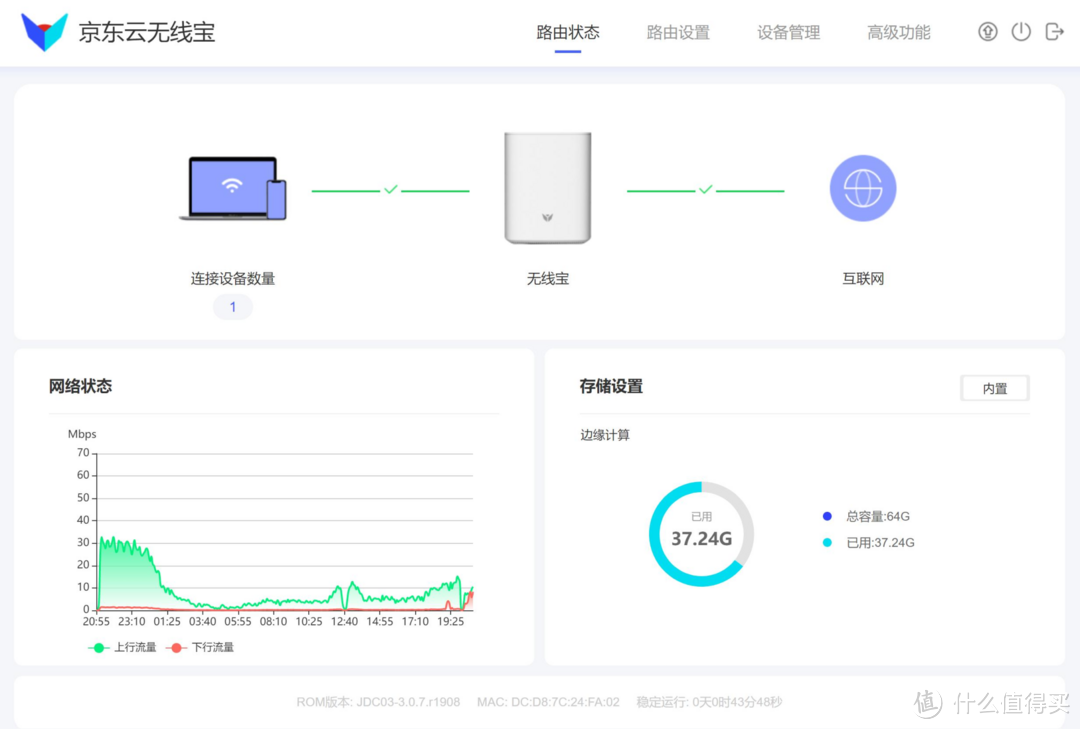Click the 互联网 globe icon

[x=862, y=187]
